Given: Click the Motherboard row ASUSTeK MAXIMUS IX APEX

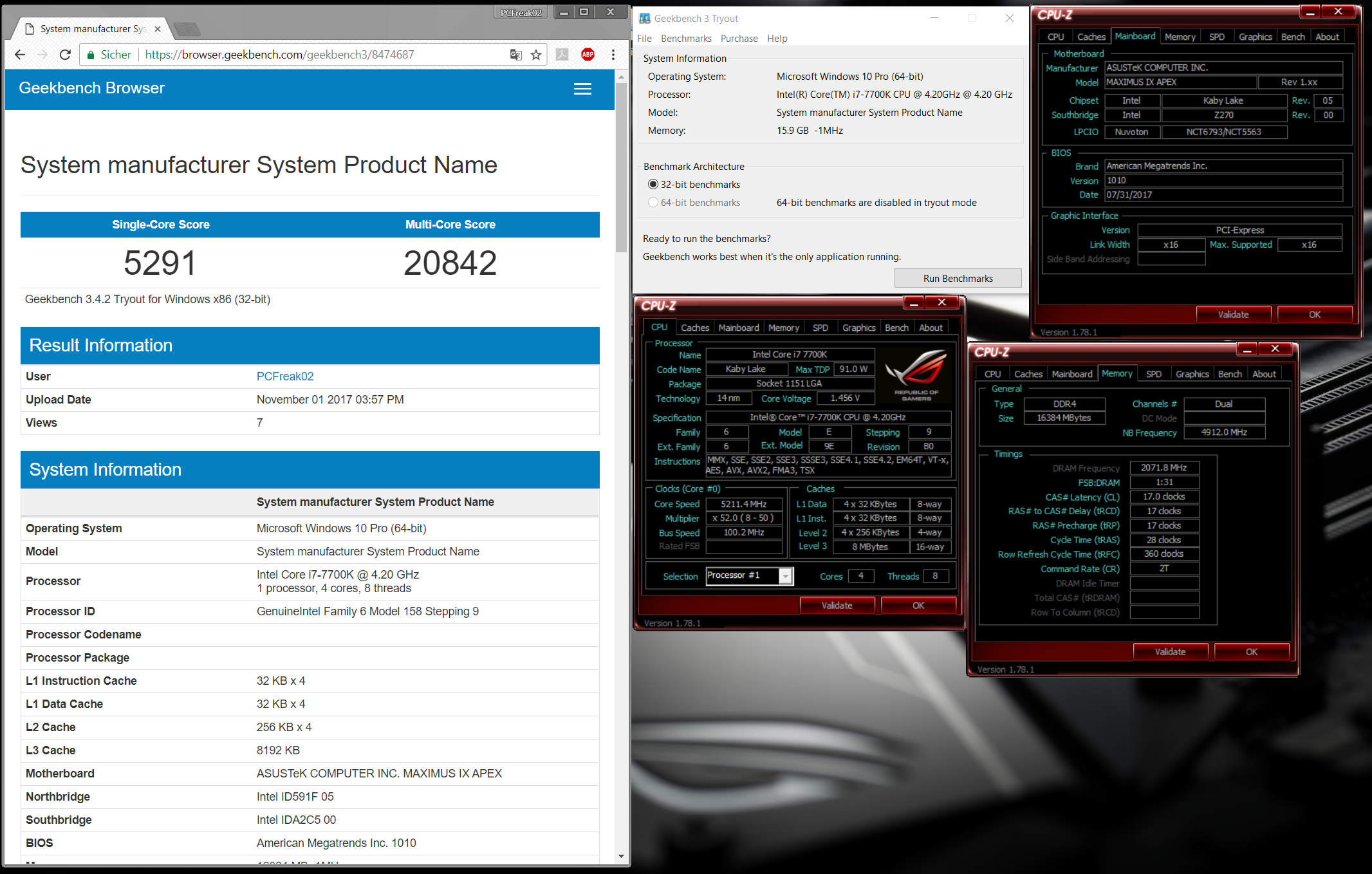Looking at the screenshot, I should [310, 773].
